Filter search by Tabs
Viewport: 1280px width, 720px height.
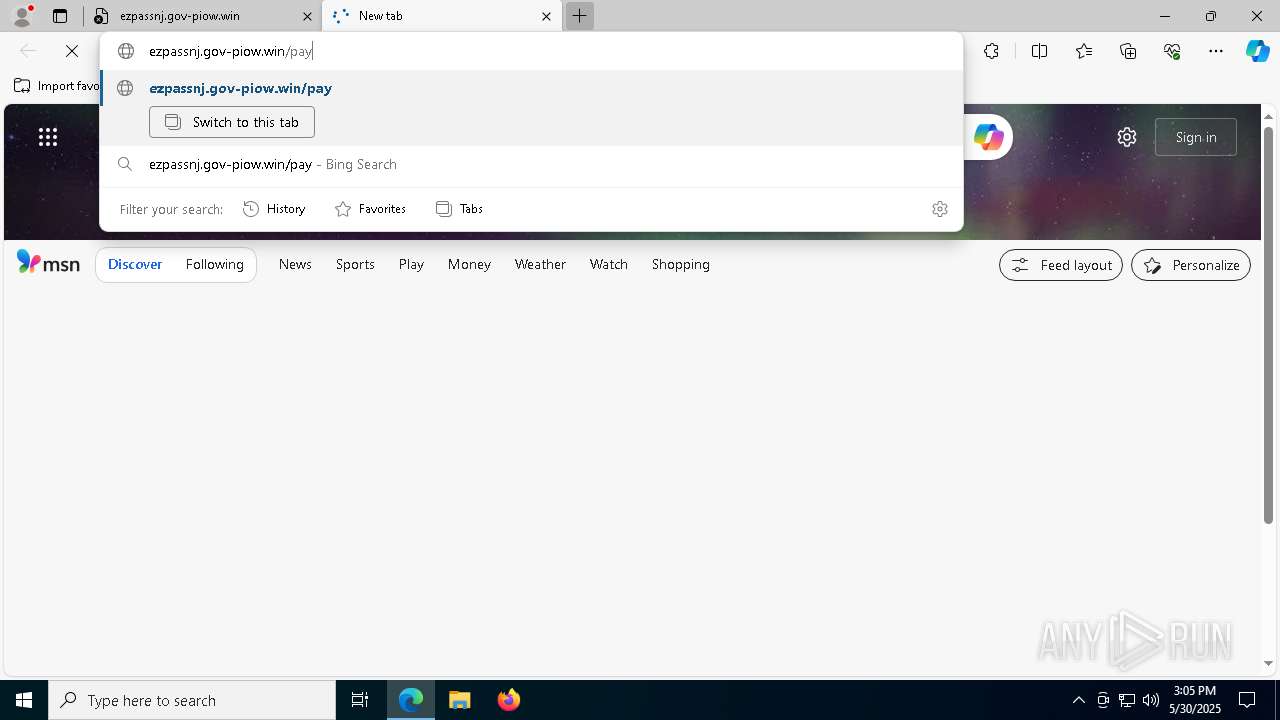point(459,209)
